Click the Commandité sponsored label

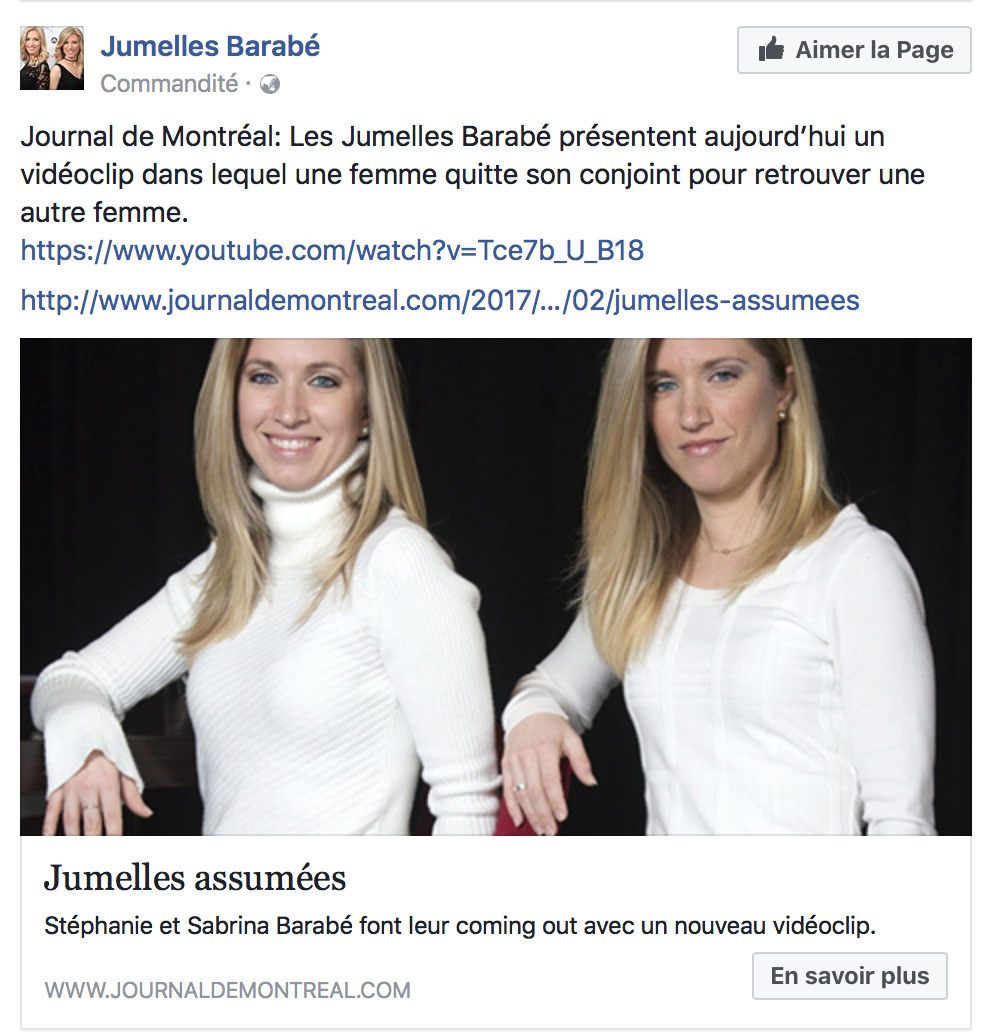169,84
